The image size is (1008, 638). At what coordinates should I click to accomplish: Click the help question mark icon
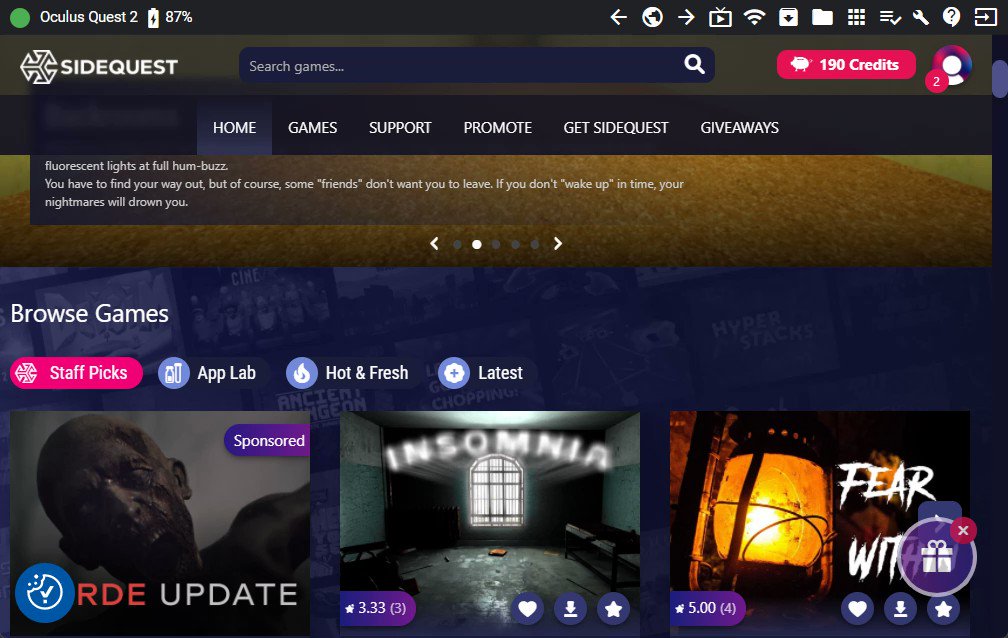click(951, 17)
